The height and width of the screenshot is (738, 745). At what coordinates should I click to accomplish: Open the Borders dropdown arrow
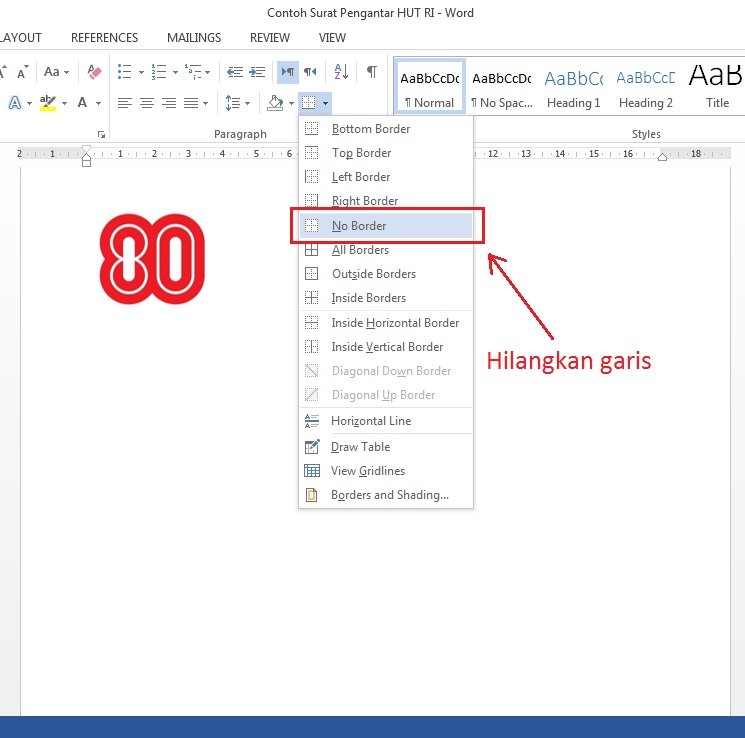coord(326,103)
